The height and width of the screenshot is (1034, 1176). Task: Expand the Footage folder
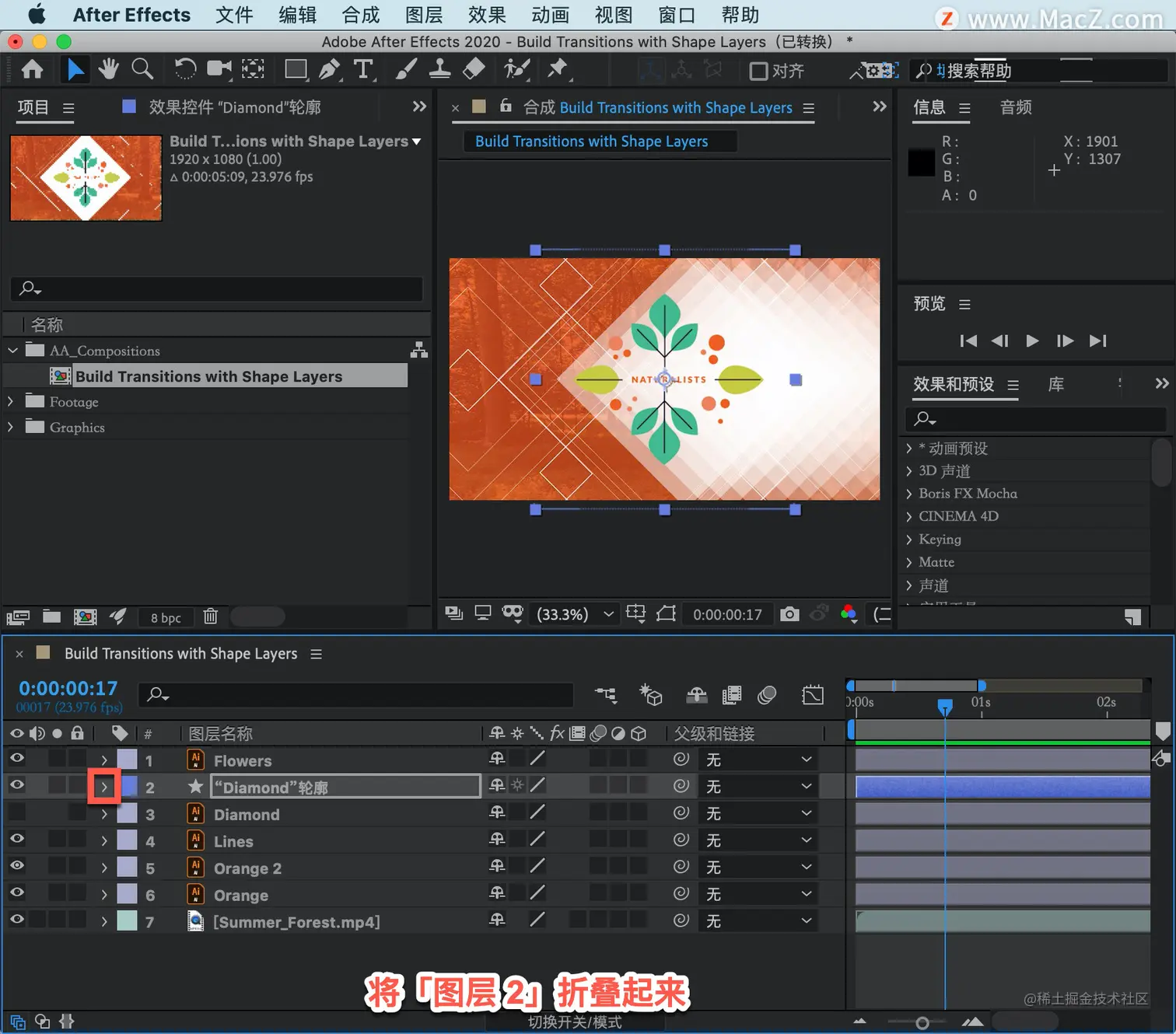tap(10, 401)
